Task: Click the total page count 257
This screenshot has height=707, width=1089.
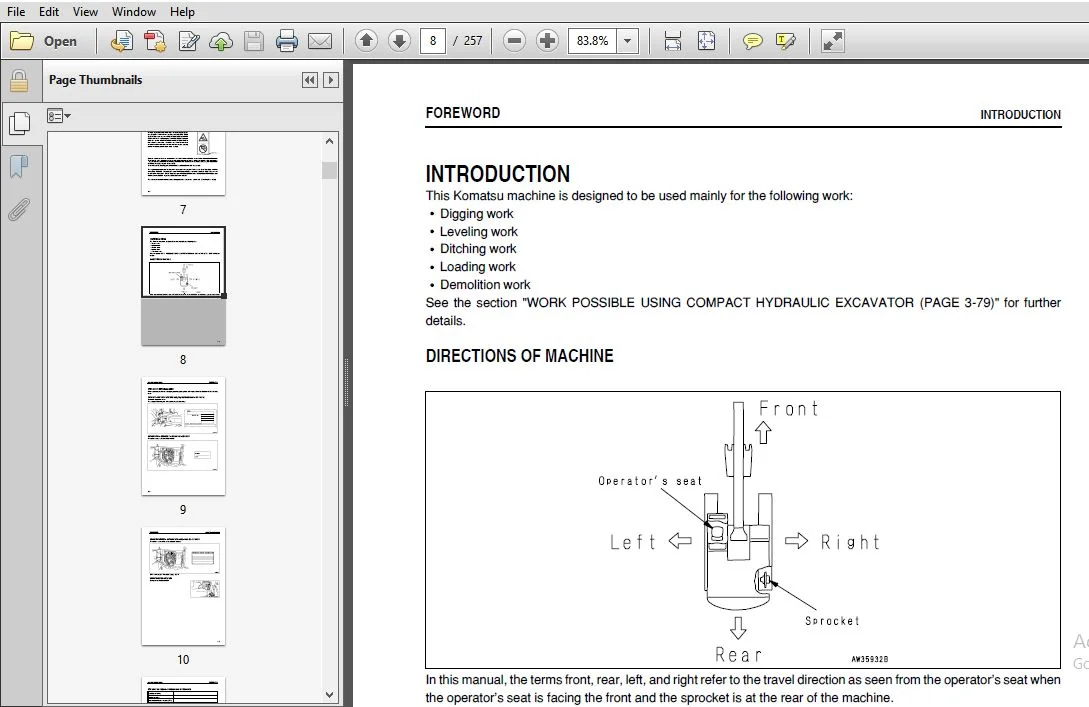Action: [x=473, y=41]
